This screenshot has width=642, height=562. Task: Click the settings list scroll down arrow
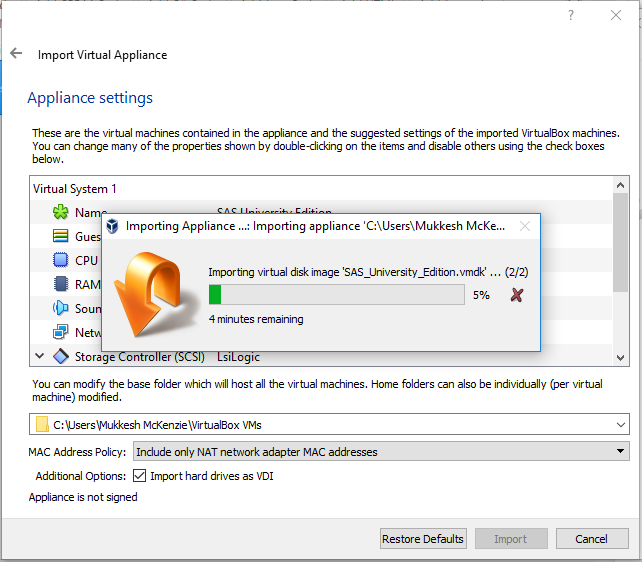tap(620, 358)
